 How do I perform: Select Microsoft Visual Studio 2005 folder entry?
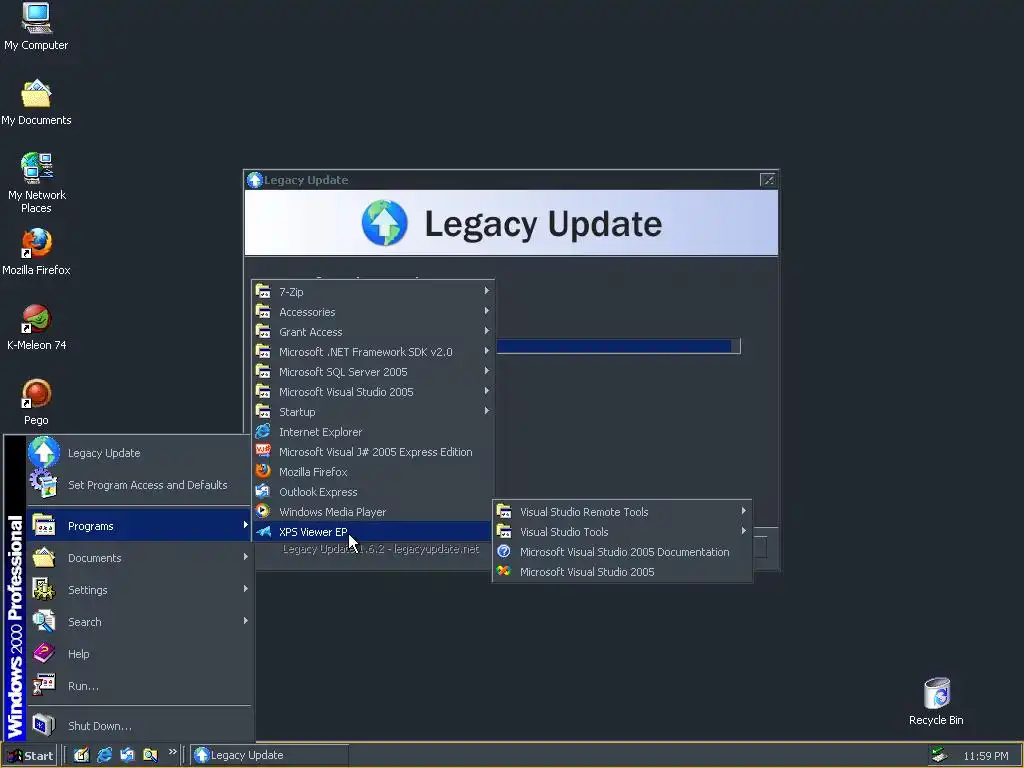pyautogui.click(x=373, y=392)
